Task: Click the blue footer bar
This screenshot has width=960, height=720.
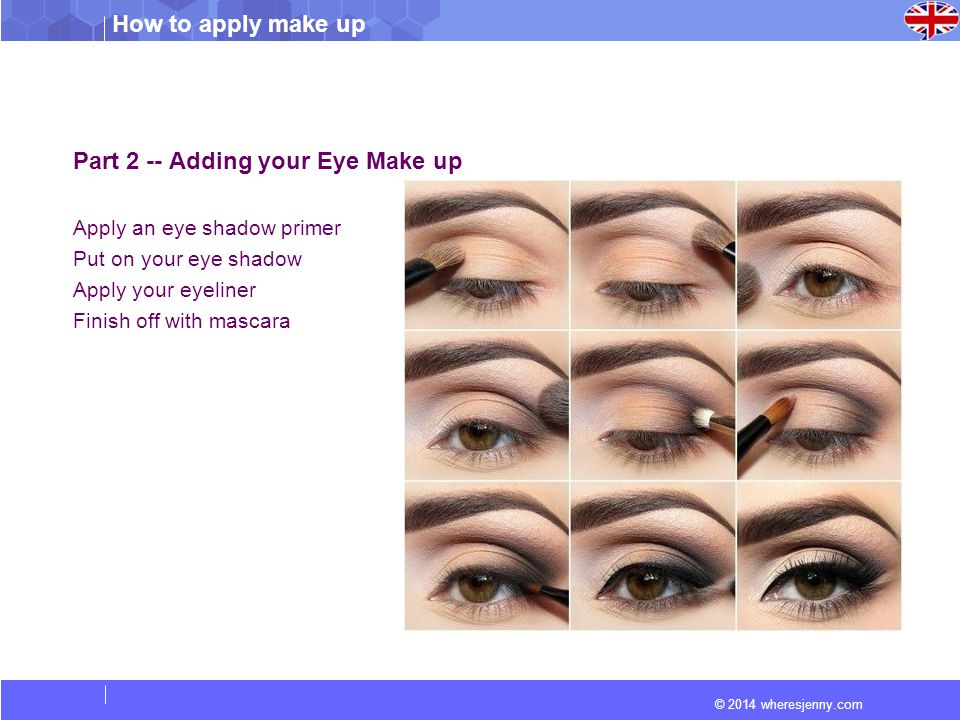Action: pyautogui.click(x=480, y=700)
